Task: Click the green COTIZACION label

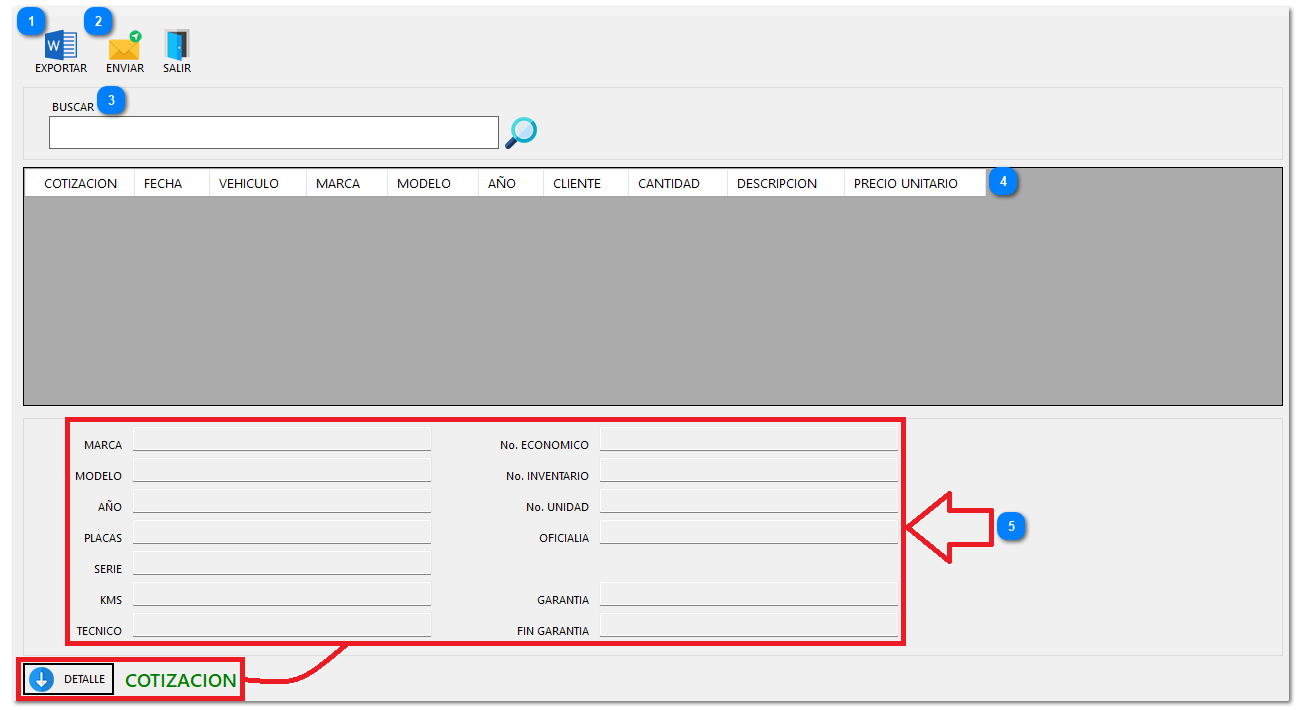Action: (x=181, y=680)
